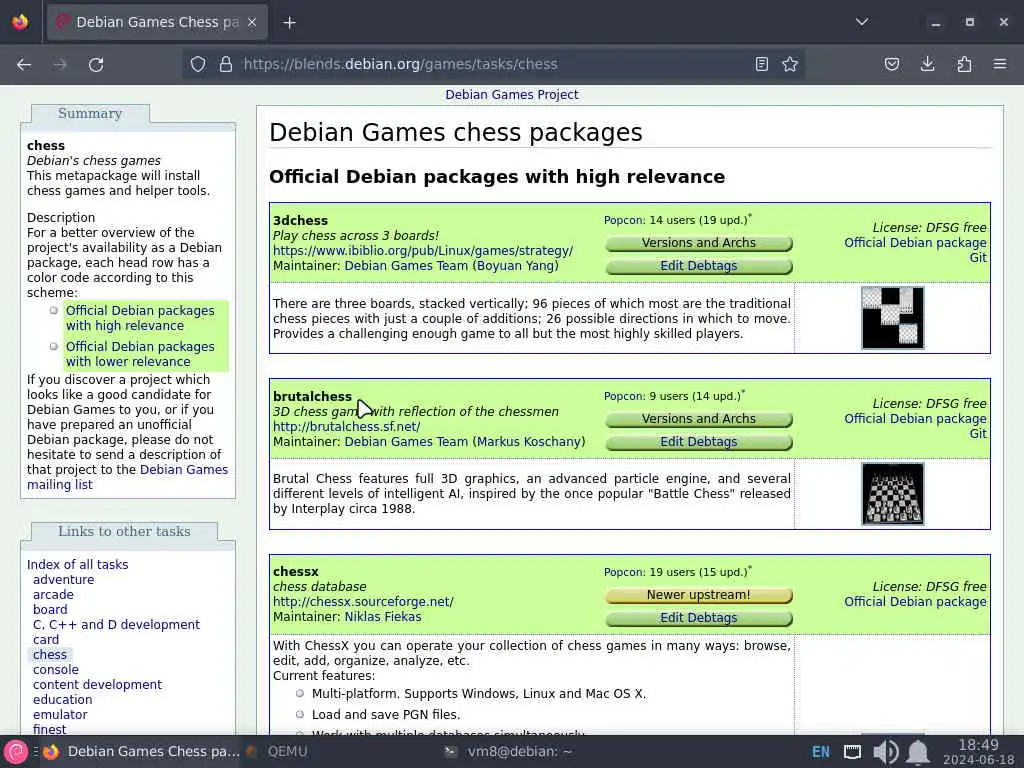Open the education task link
This screenshot has width=1024, height=768.
click(x=62, y=699)
